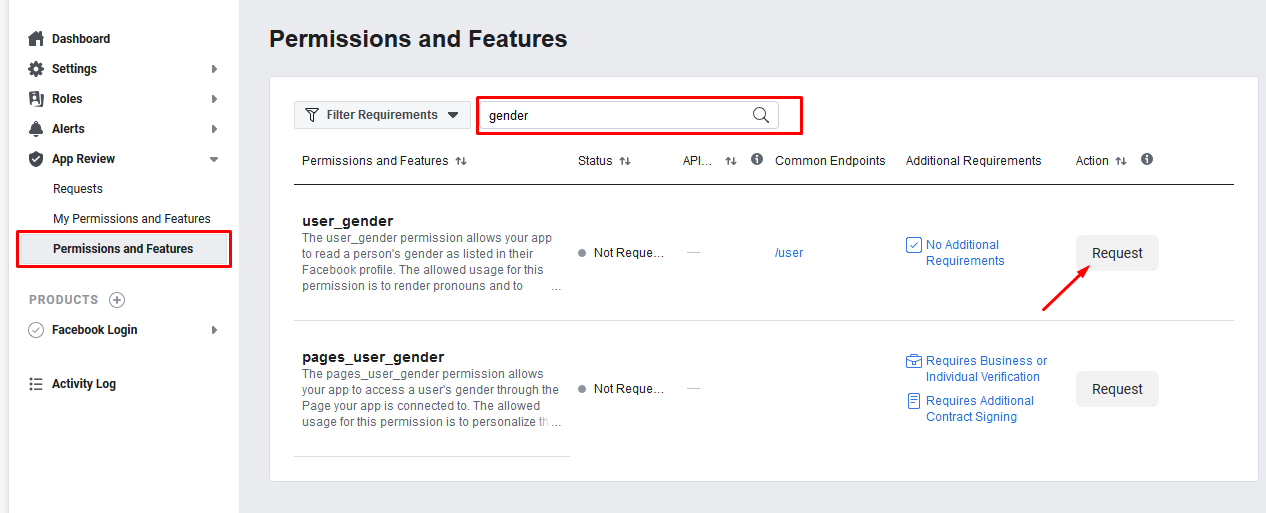Request the user_gender permission
The image size is (1266, 513).
1117,253
